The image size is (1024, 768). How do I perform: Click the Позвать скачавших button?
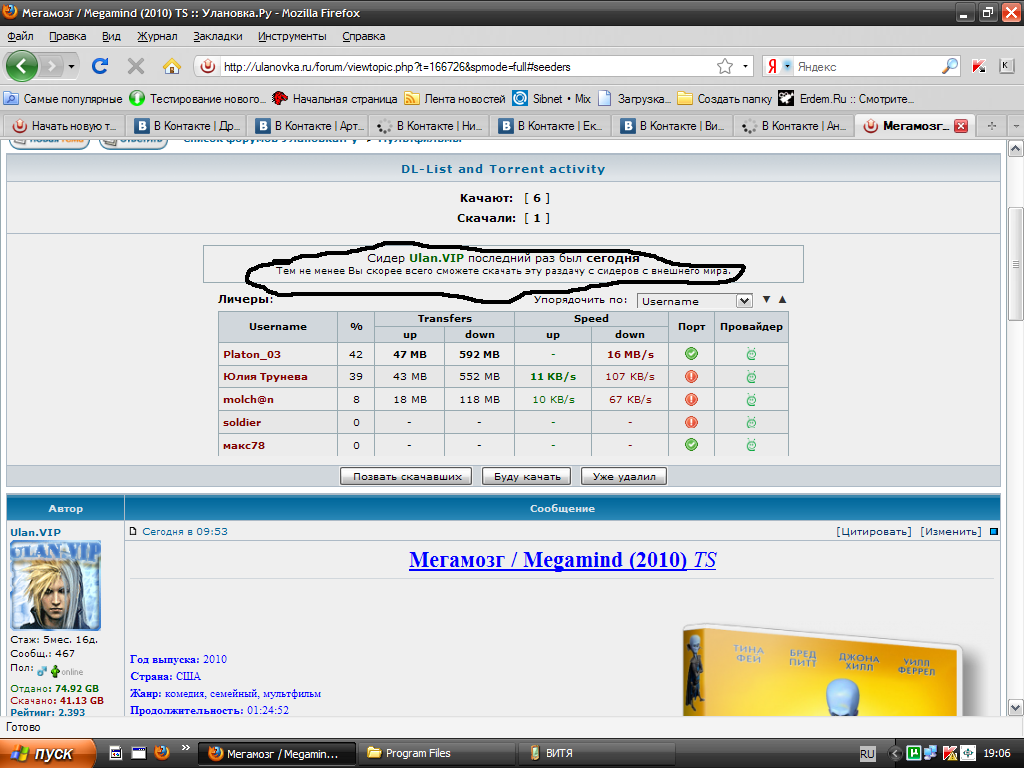408,476
